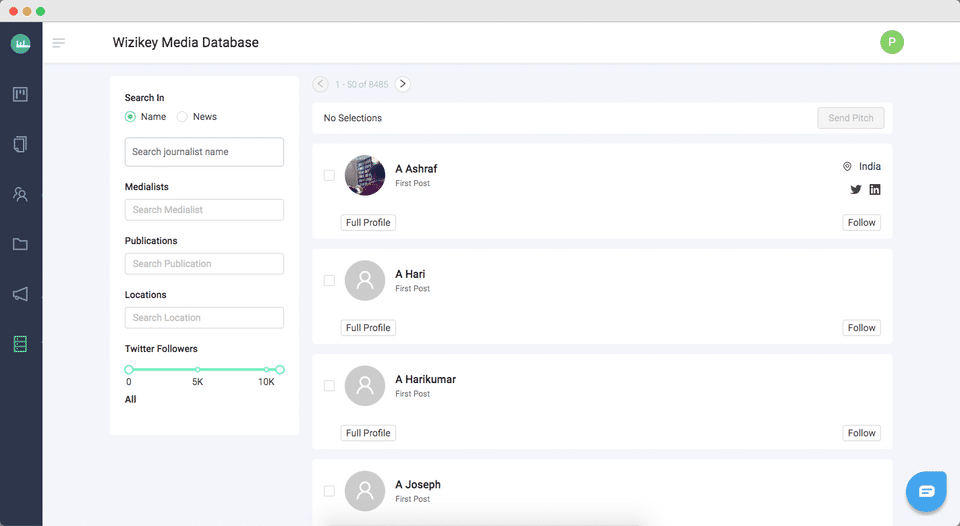Follow journalist A Ashraf
Viewport: 960px width, 526px height.
pos(861,223)
